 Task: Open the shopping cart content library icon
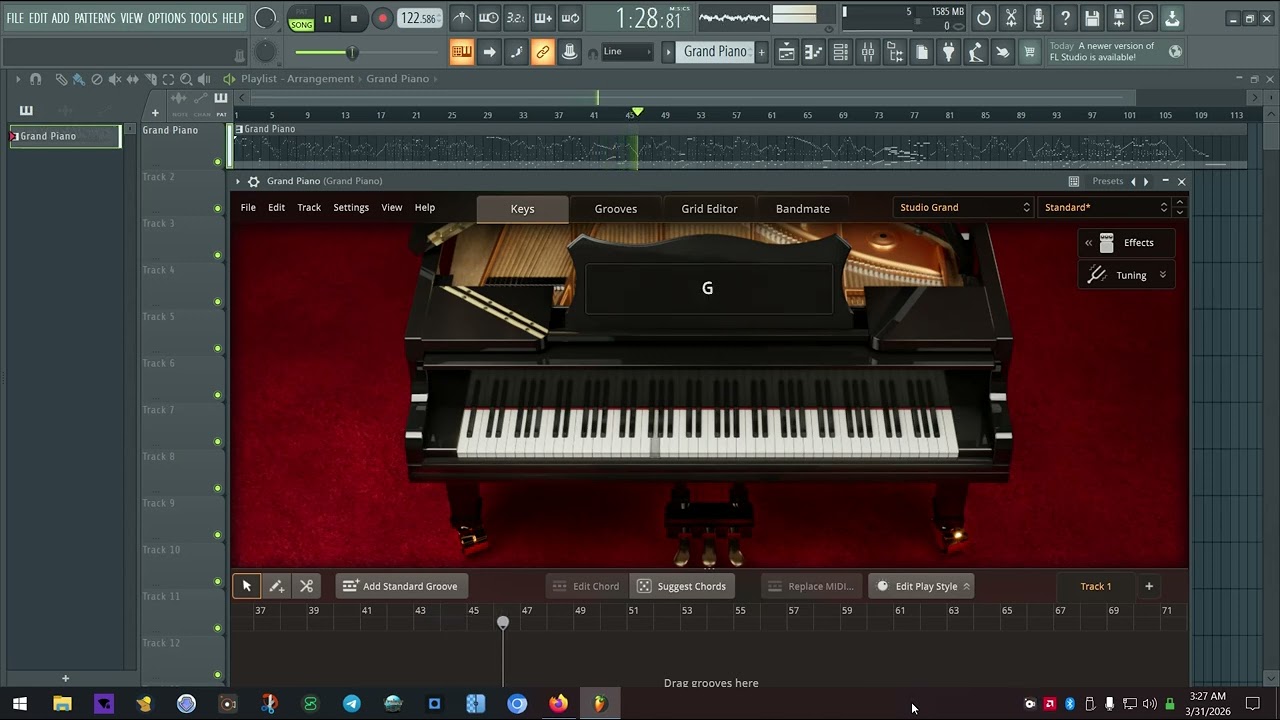pyautogui.click(x=1029, y=52)
